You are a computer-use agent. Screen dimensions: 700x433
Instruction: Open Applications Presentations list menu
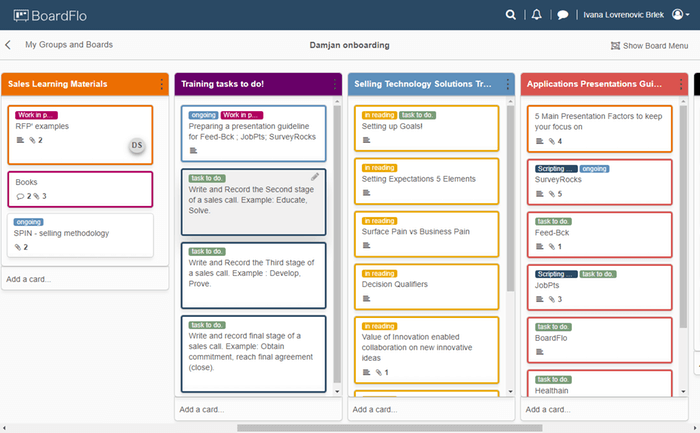[680, 85]
